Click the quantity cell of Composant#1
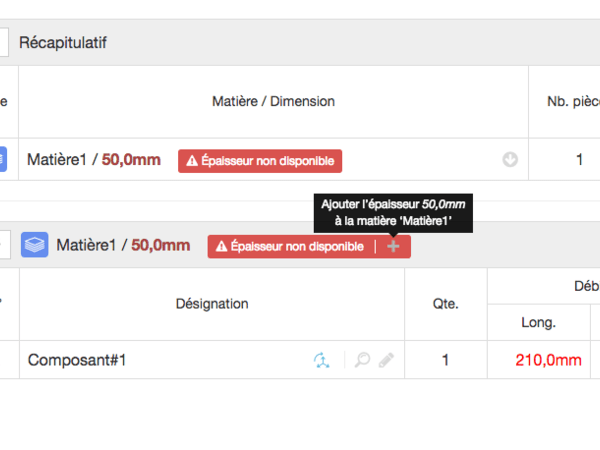600x450 pixels. click(446, 360)
